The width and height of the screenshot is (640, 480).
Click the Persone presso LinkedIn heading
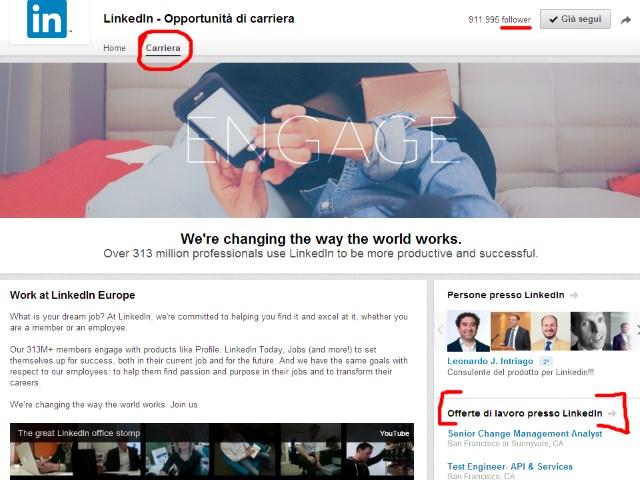tap(506, 295)
